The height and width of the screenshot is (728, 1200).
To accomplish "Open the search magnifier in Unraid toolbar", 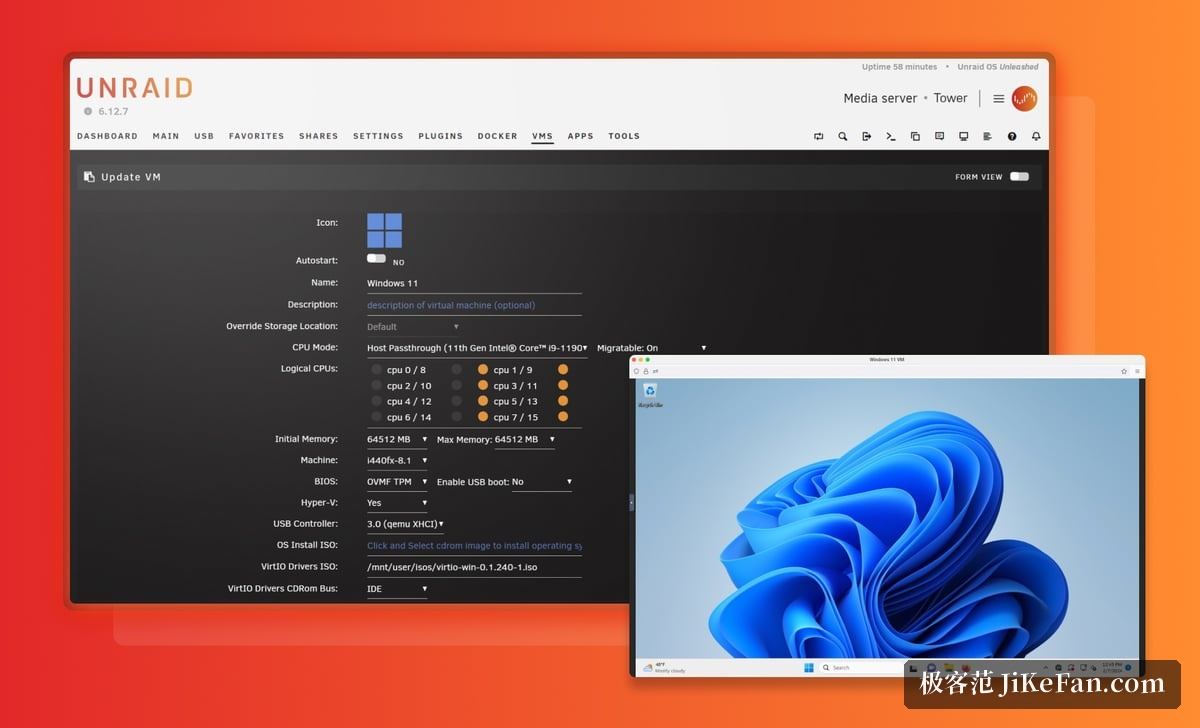I will click(x=843, y=136).
